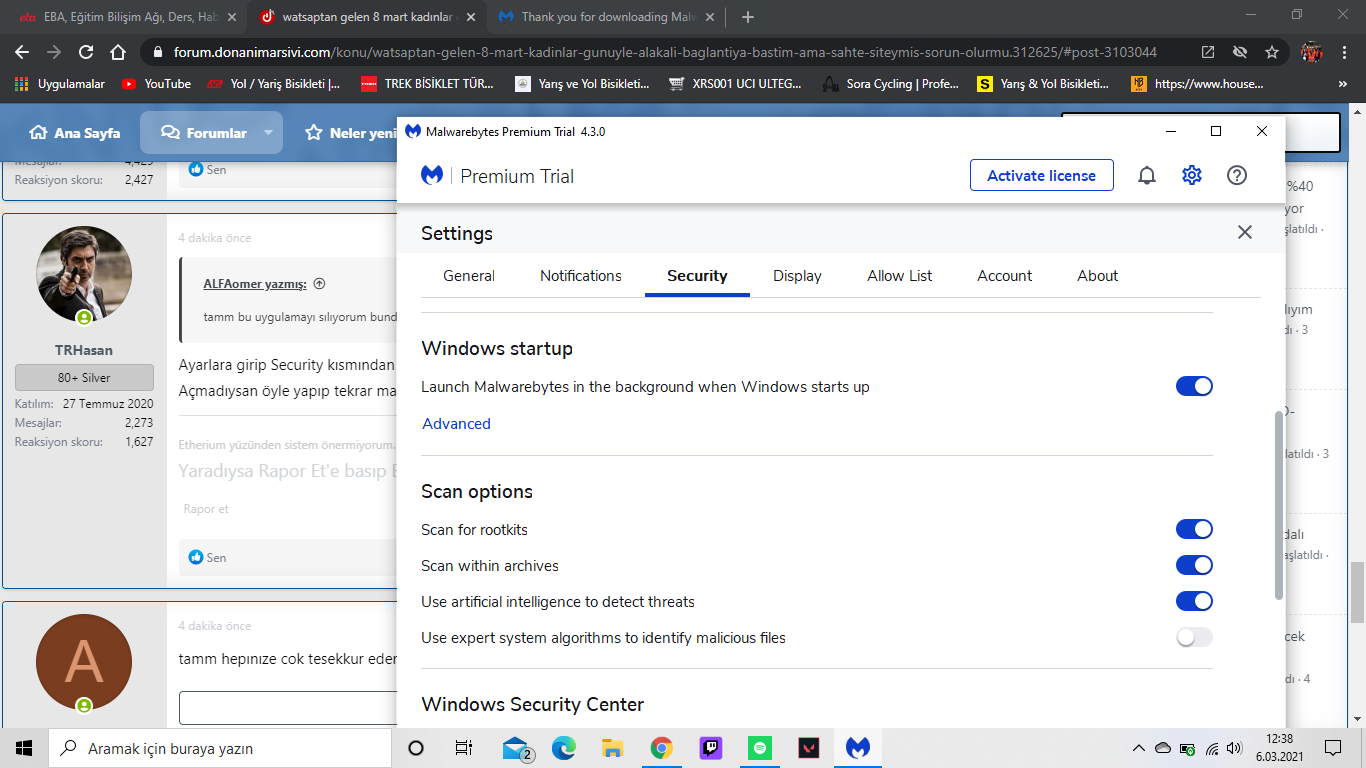1366x768 pixels.
Task: Open Account settings tab
Action: [x=1005, y=276]
